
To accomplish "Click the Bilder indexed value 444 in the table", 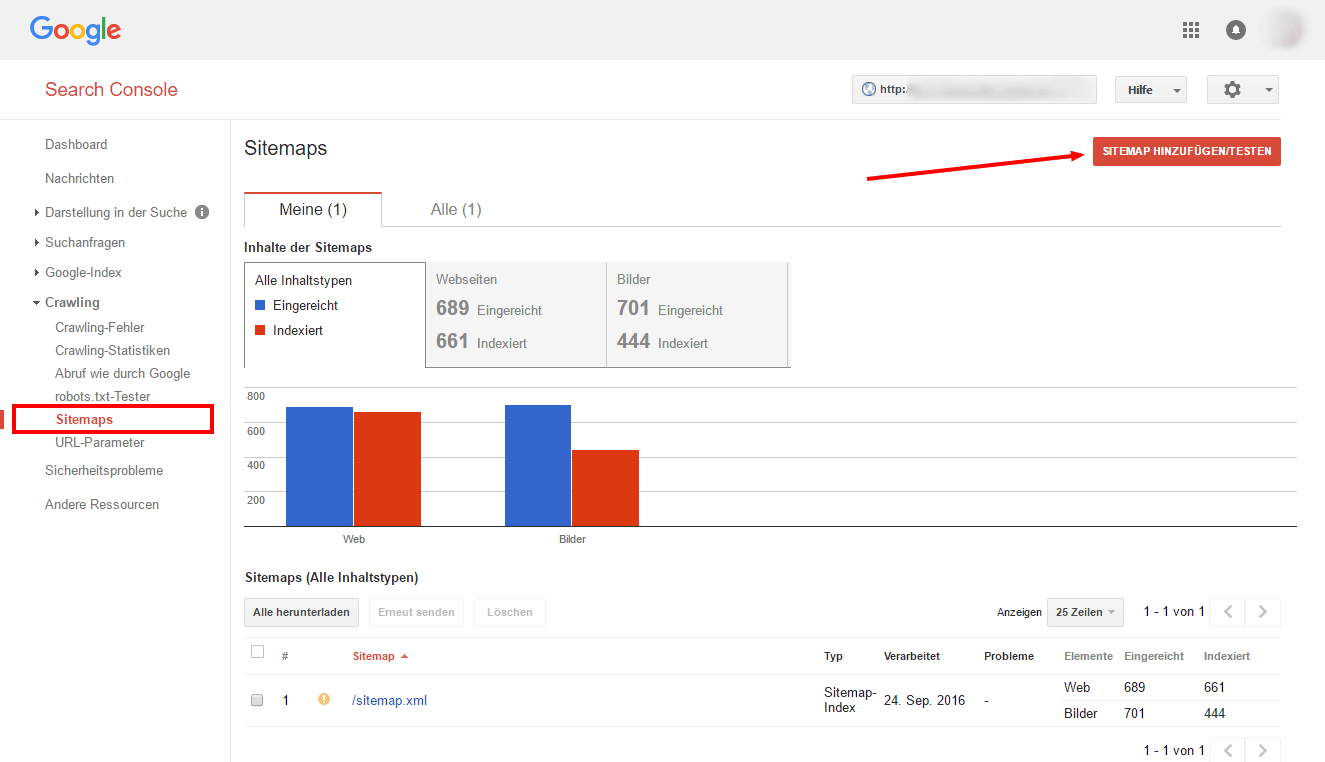I will [1214, 713].
